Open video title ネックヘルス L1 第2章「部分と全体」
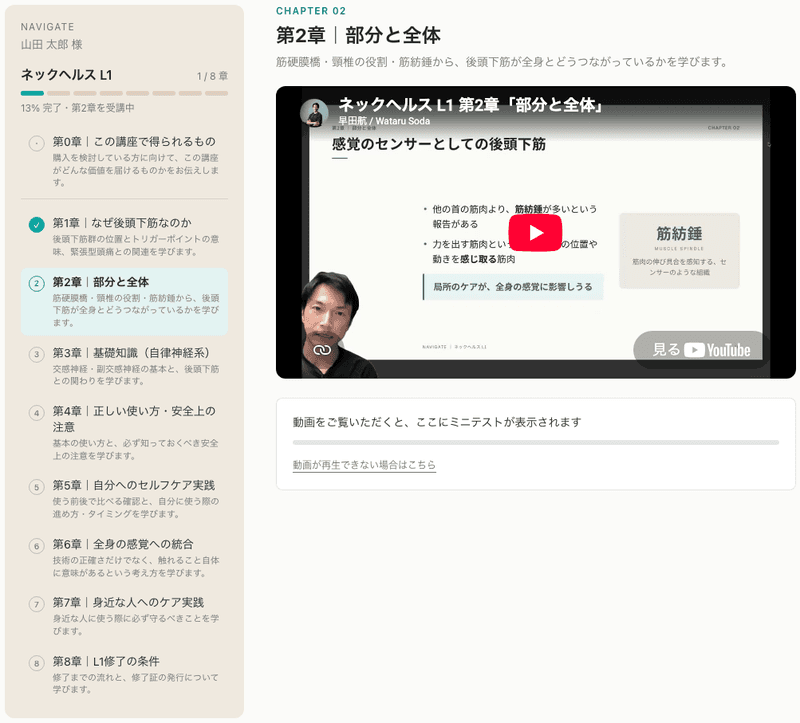 pos(472,105)
